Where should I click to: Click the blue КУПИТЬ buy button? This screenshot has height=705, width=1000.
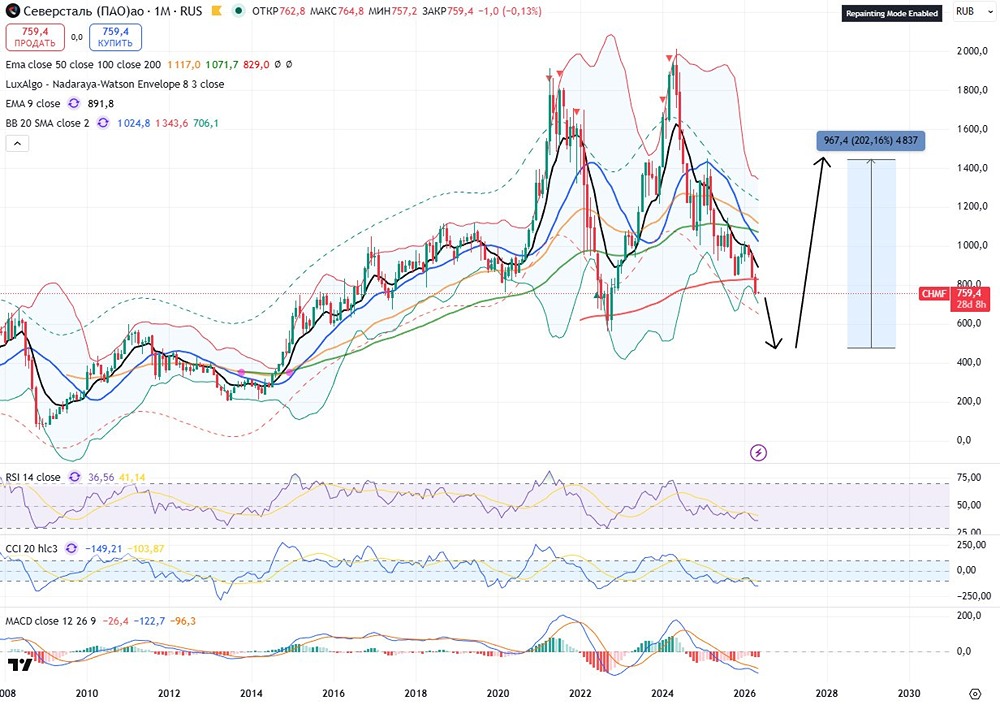(115, 37)
